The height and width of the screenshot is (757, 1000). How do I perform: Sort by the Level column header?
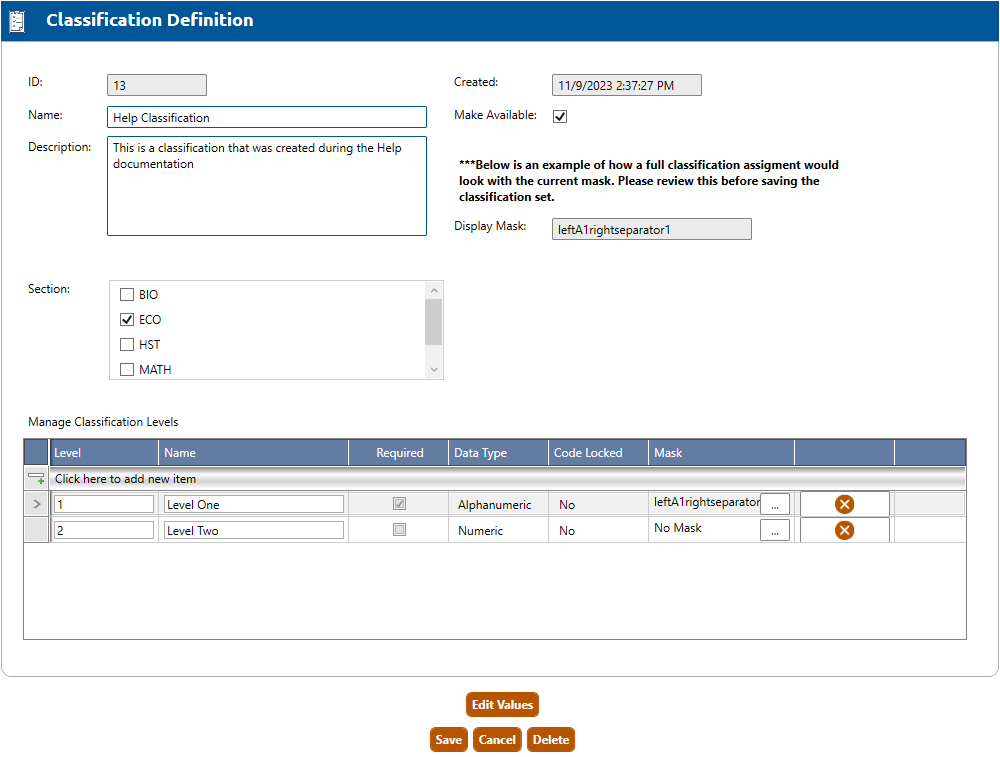[x=68, y=453]
